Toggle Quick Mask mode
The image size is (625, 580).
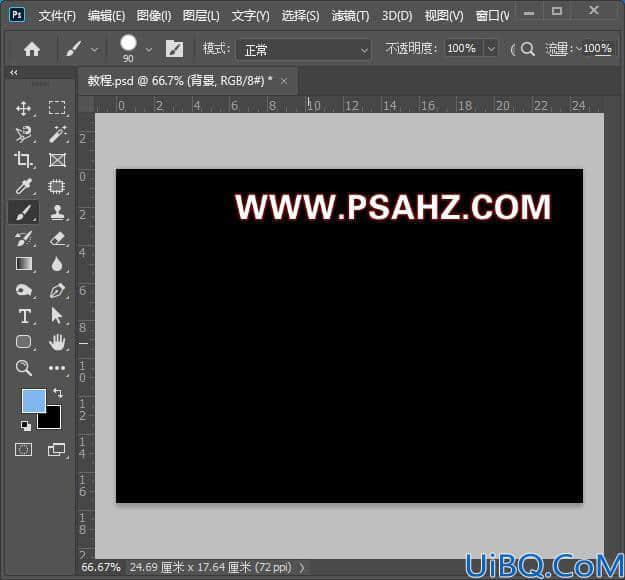(x=23, y=449)
